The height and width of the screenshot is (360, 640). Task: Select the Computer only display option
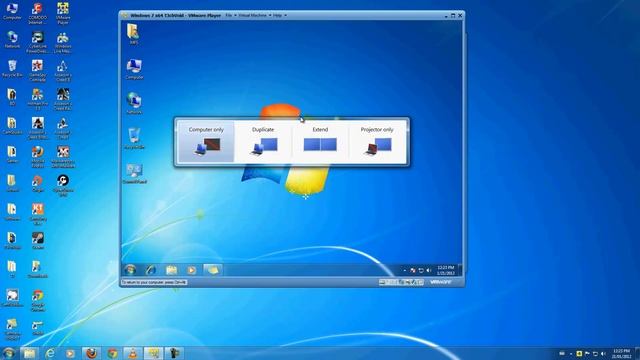(x=206, y=141)
